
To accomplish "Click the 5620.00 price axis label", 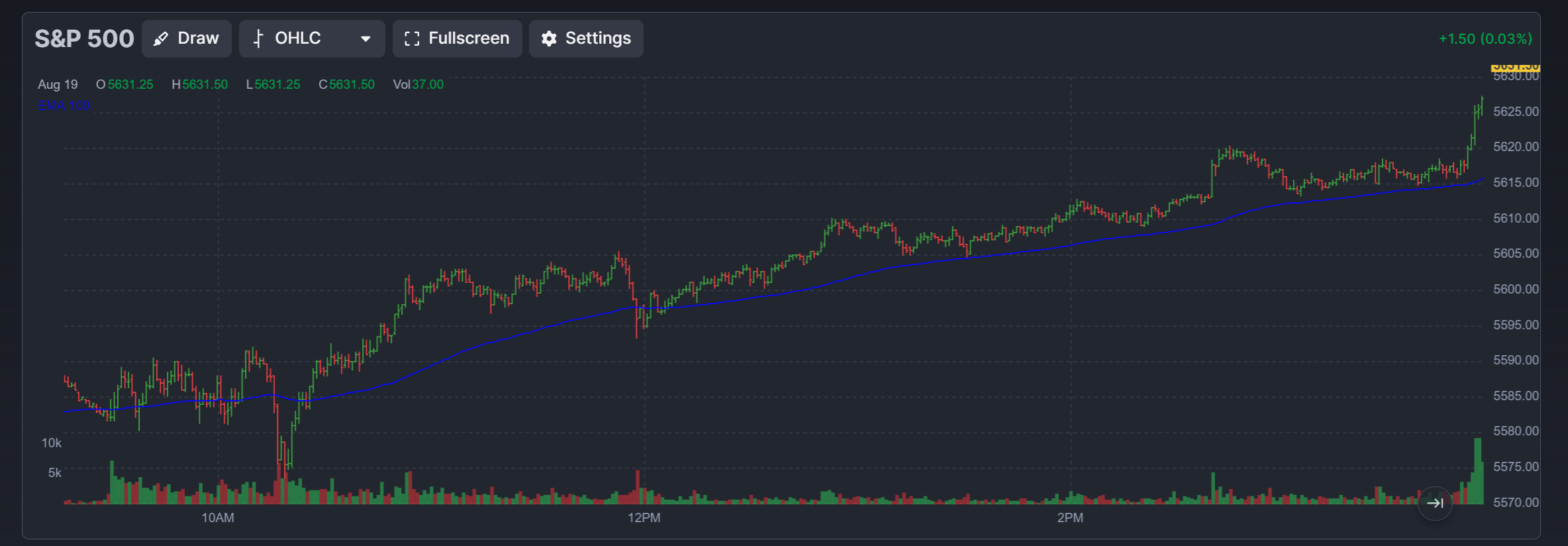I will [1516, 146].
